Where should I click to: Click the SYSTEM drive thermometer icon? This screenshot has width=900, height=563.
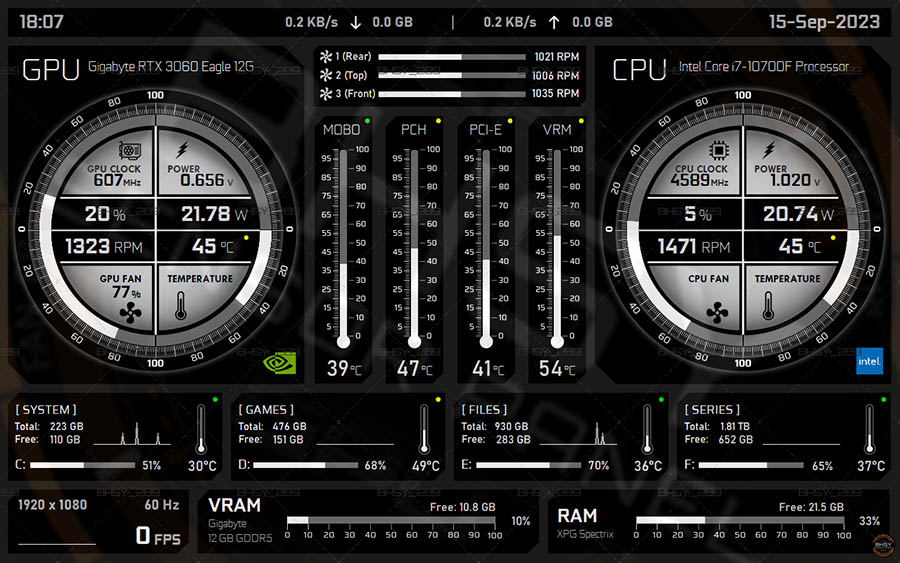201,429
